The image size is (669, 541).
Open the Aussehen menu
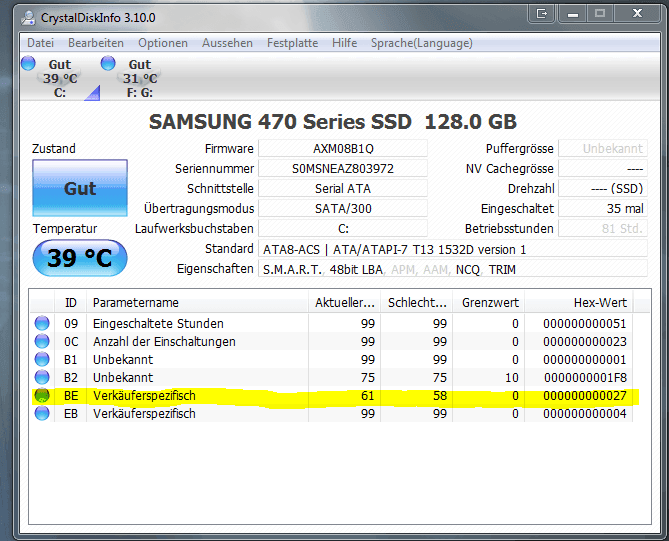[x=227, y=43]
